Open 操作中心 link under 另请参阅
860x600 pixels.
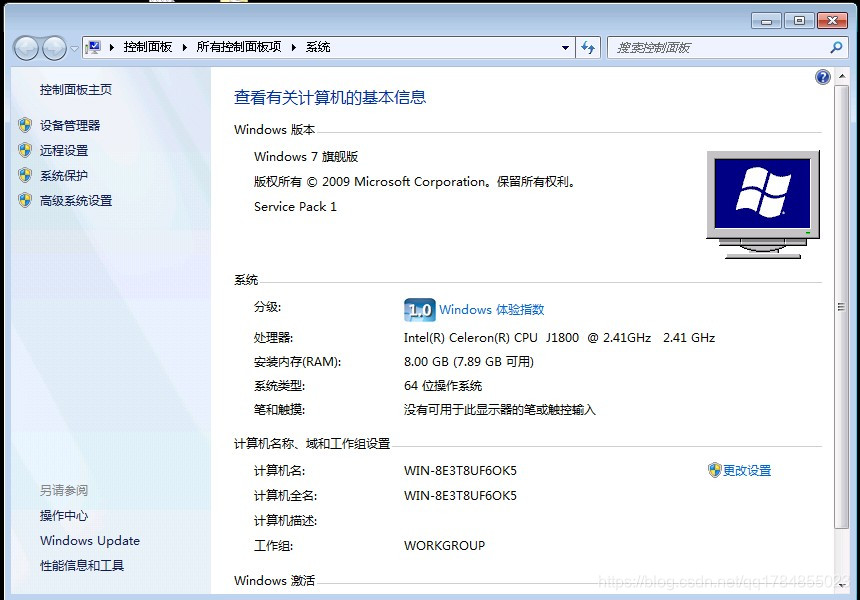pyautogui.click(x=64, y=516)
